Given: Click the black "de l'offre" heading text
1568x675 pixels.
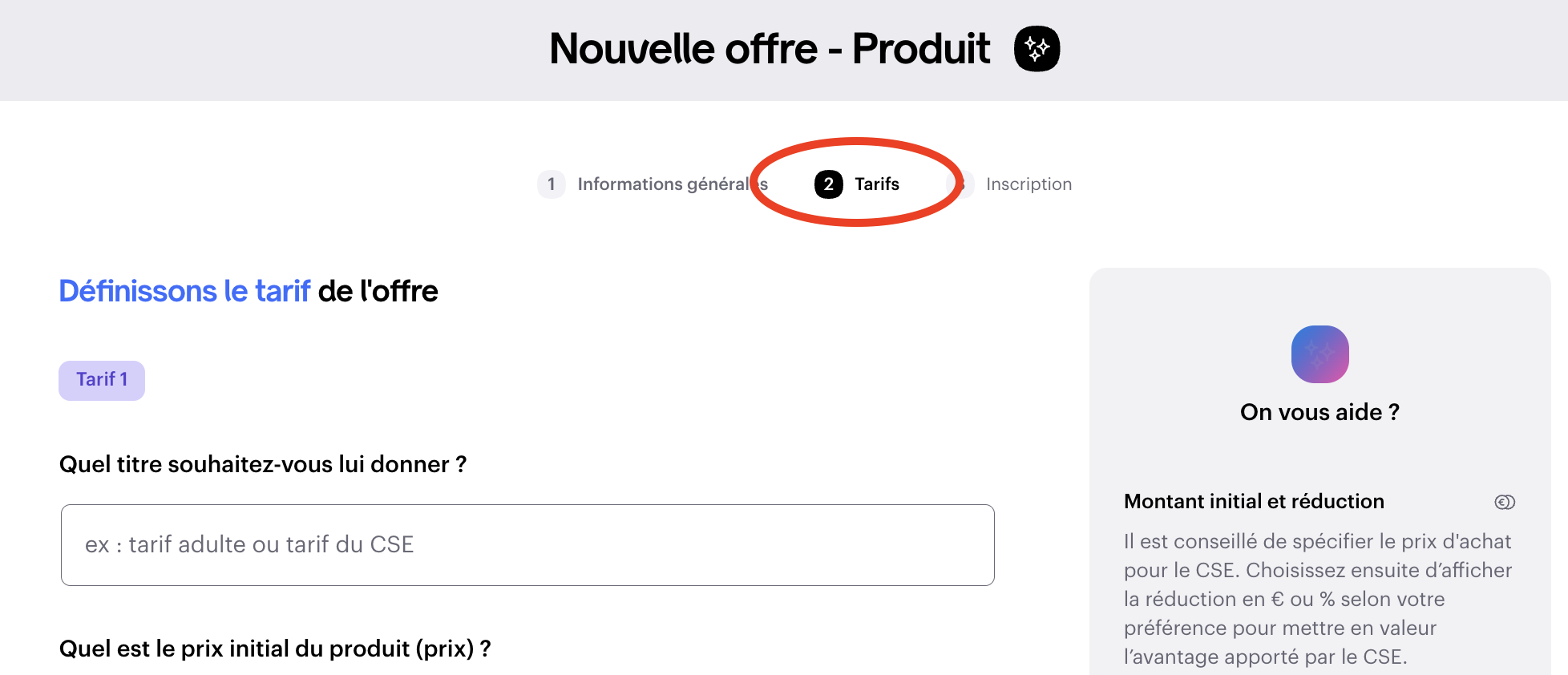Looking at the screenshot, I should (x=378, y=291).
